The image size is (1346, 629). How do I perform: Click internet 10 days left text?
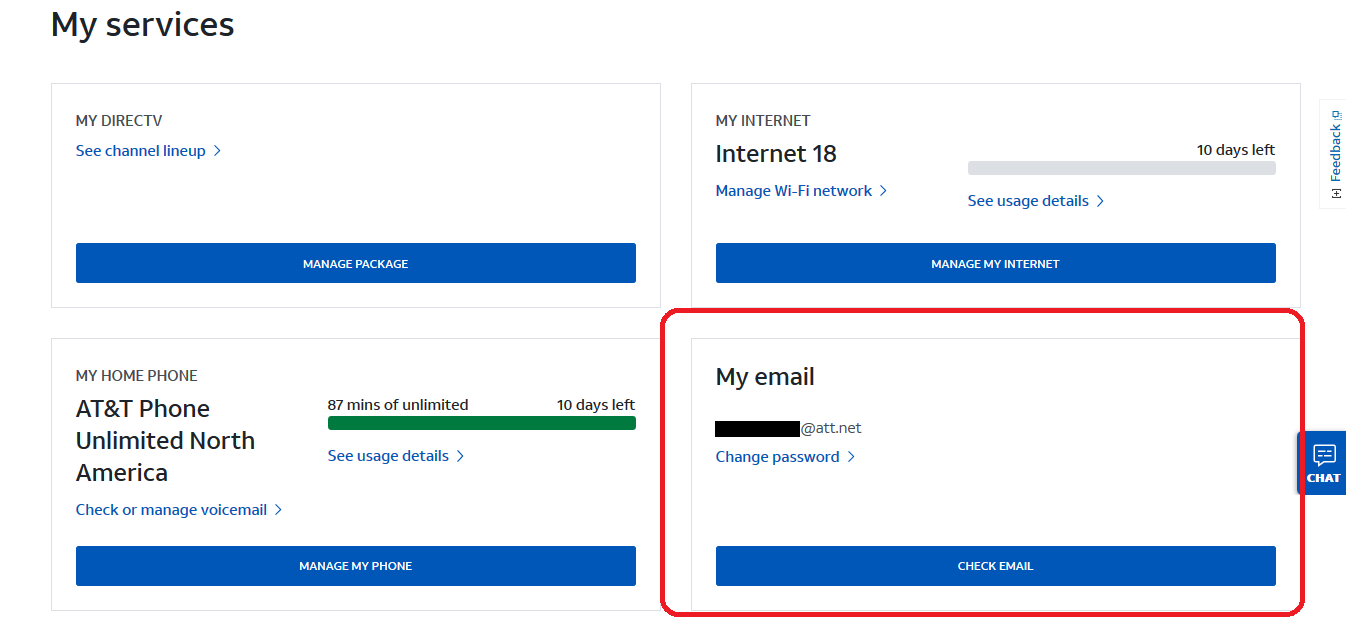pos(1236,150)
